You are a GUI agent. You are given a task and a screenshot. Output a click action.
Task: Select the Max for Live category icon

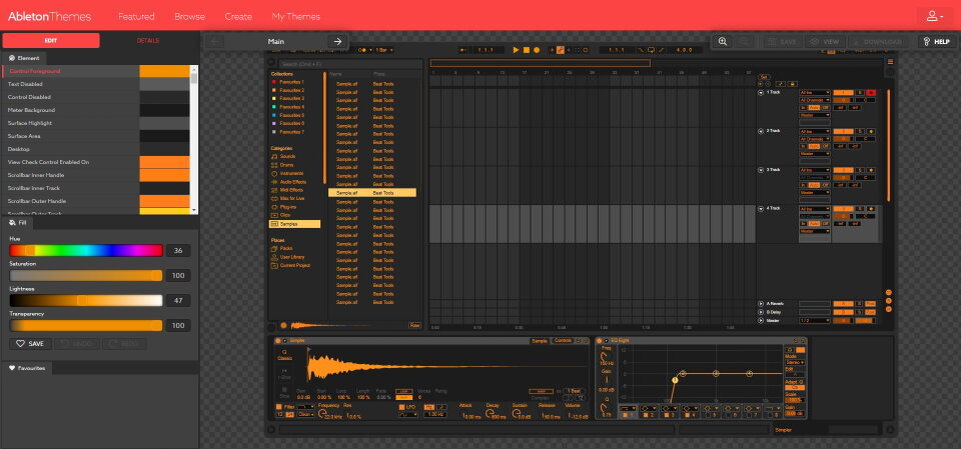275,198
